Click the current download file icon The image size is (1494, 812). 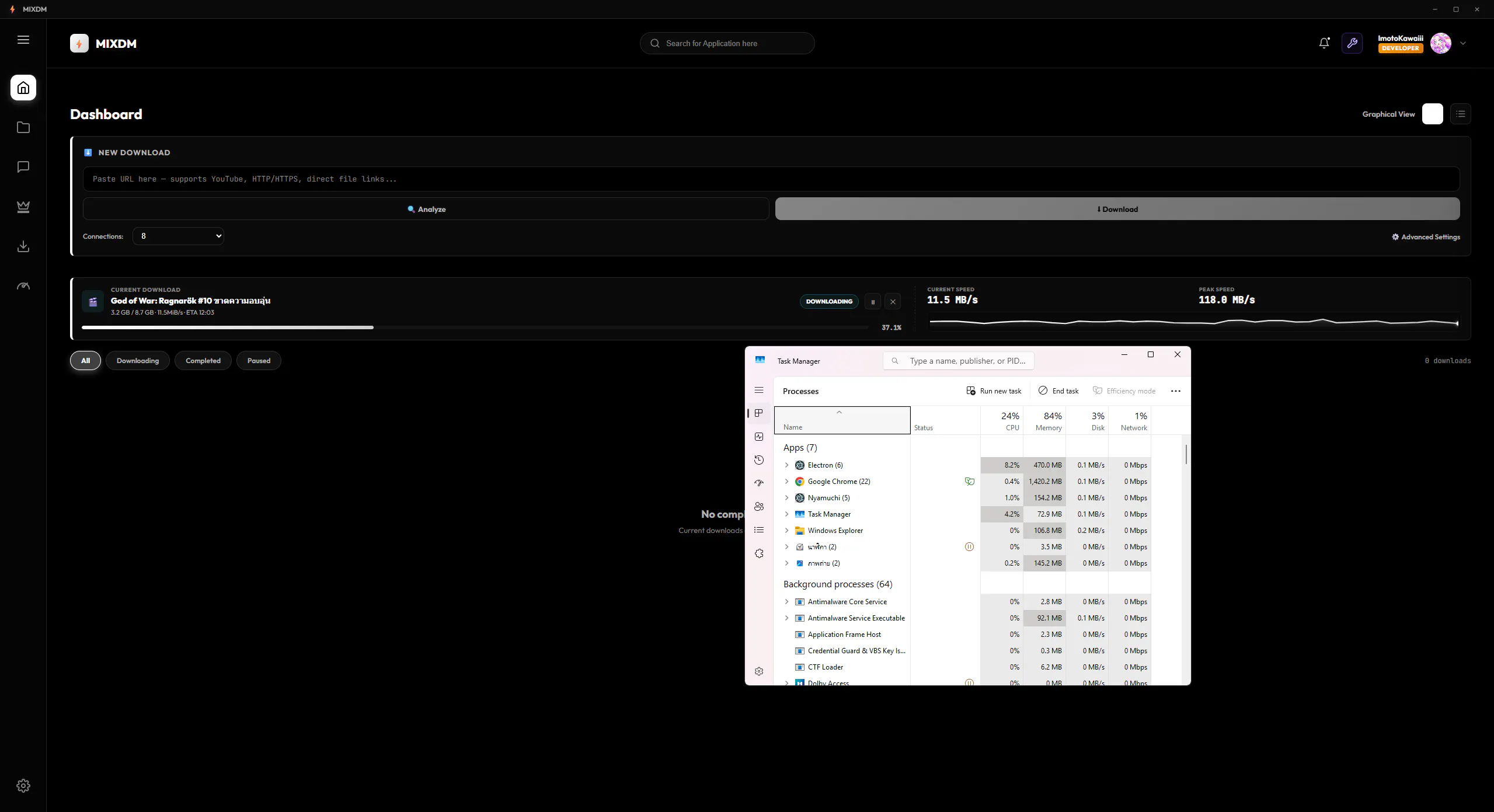pyautogui.click(x=93, y=302)
